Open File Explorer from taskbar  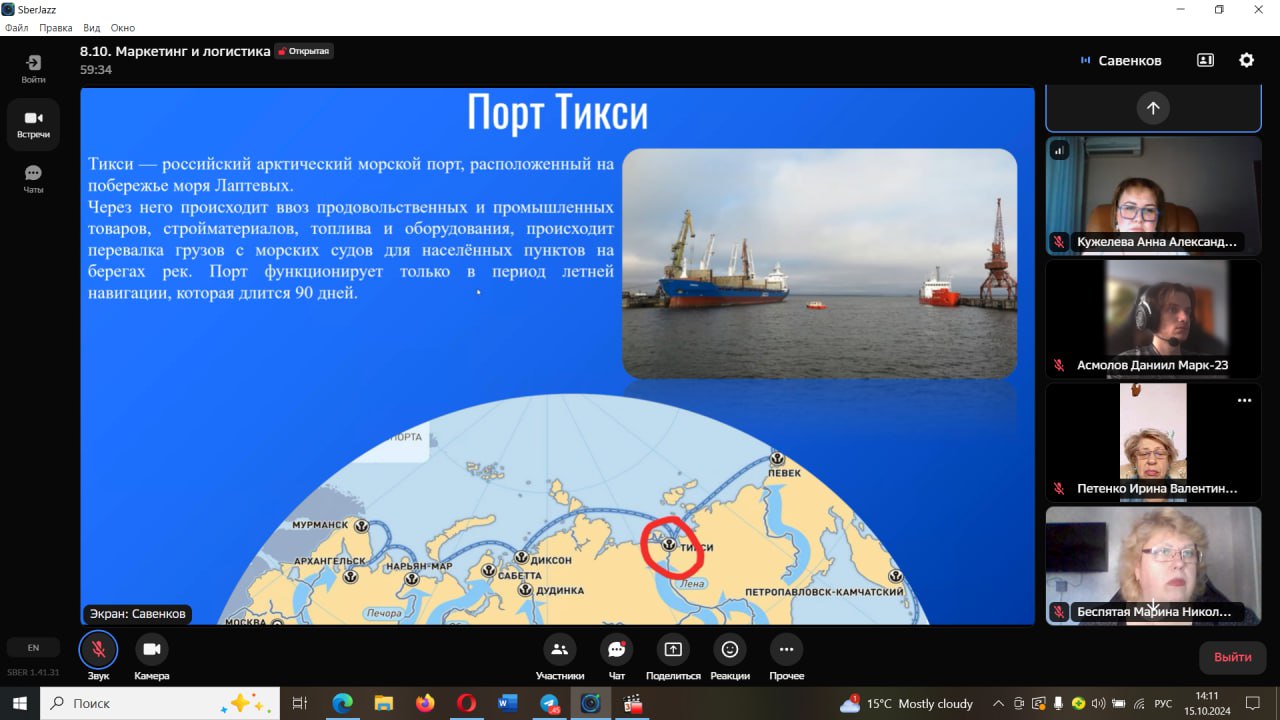[384, 703]
